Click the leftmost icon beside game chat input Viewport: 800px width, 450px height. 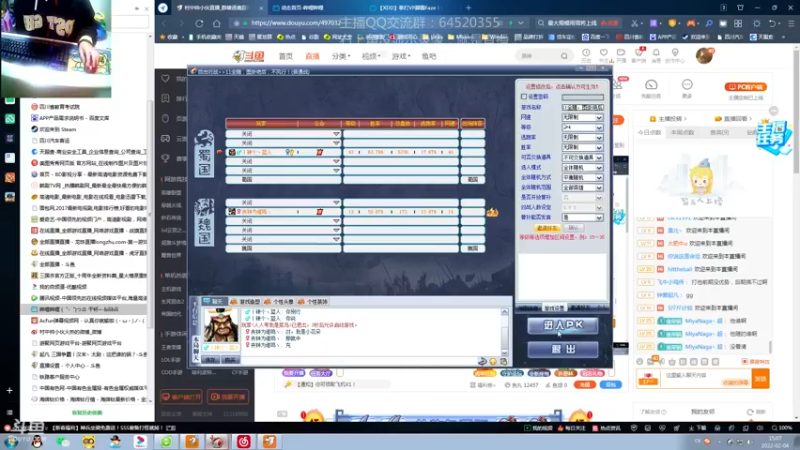pos(482,361)
